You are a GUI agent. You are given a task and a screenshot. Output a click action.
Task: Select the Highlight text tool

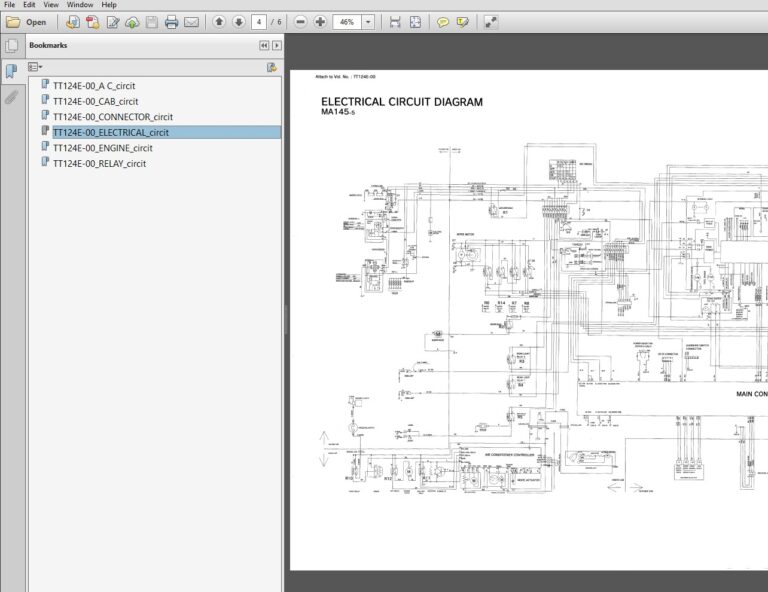point(462,22)
